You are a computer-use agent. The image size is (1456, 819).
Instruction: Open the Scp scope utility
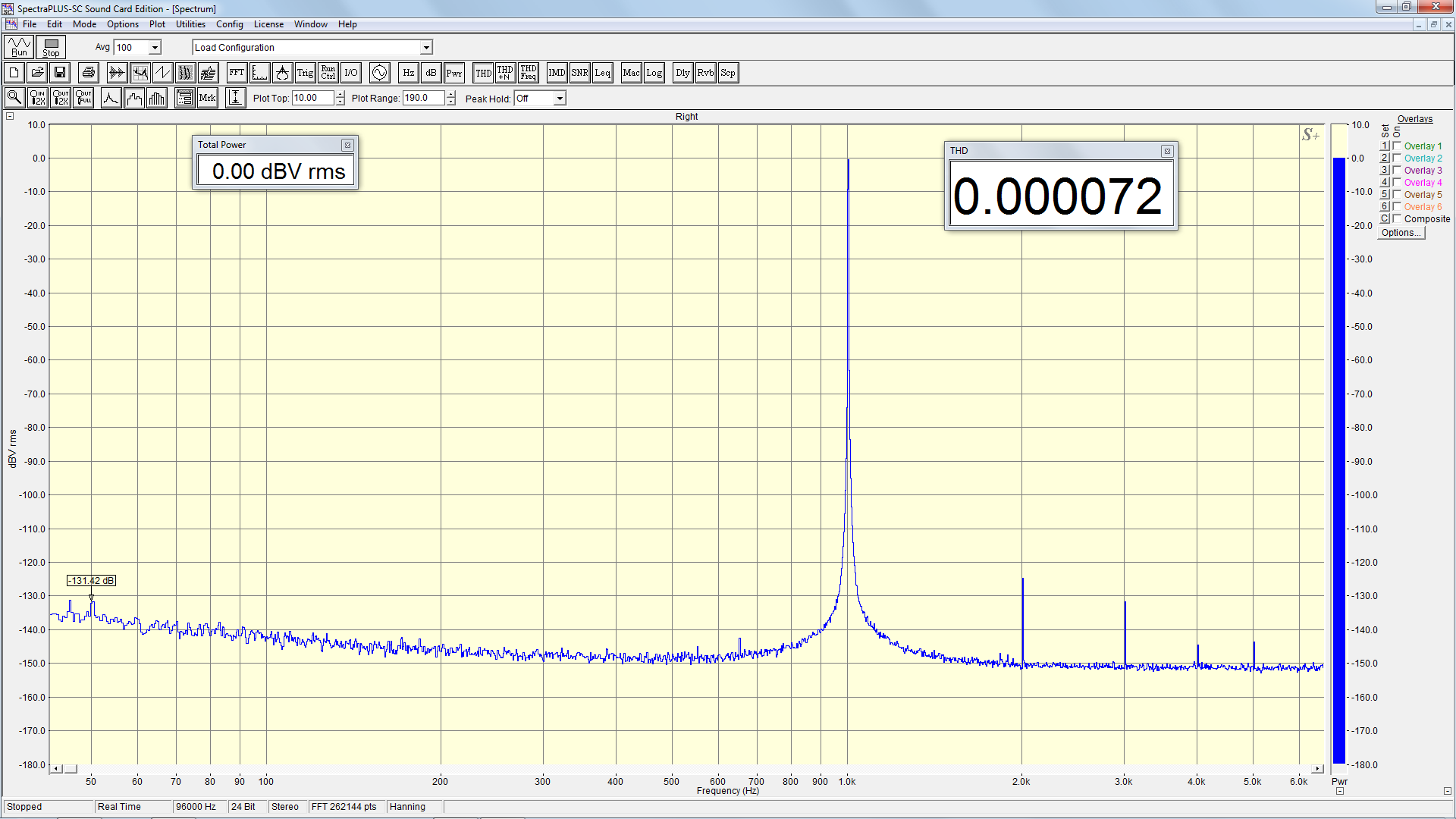click(728, 73)
